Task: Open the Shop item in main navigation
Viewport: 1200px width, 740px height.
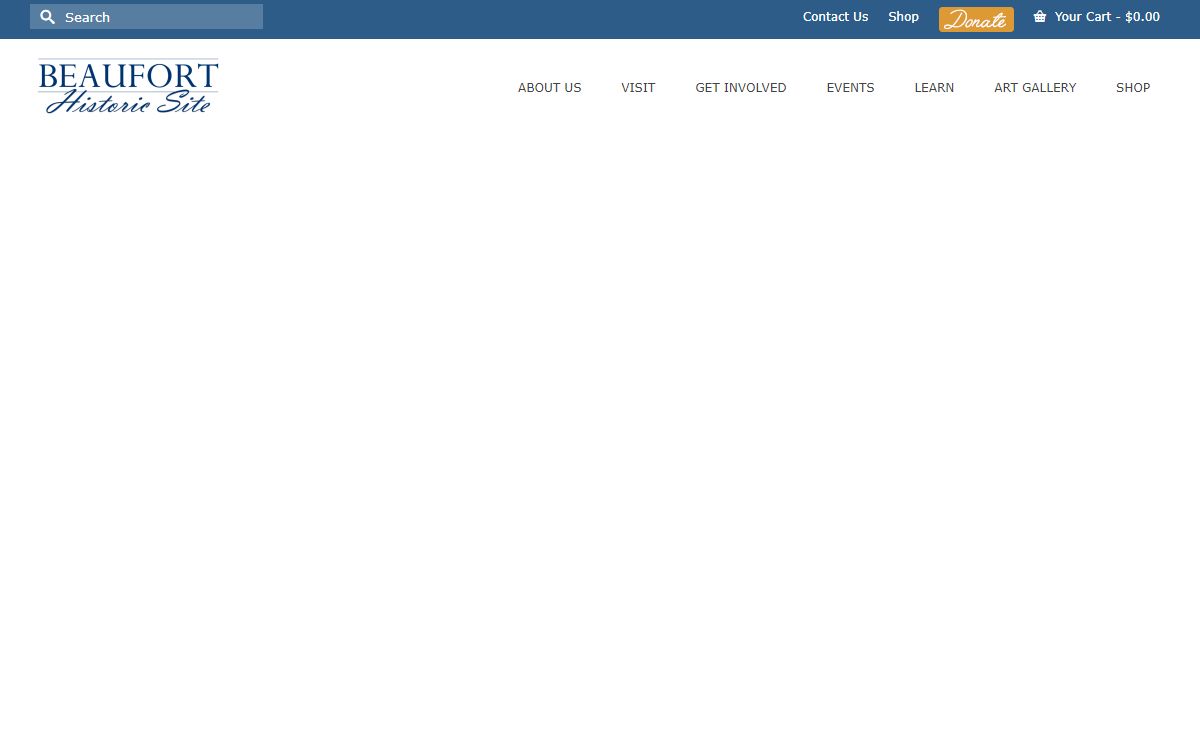Action: [x=1133, y=88]
